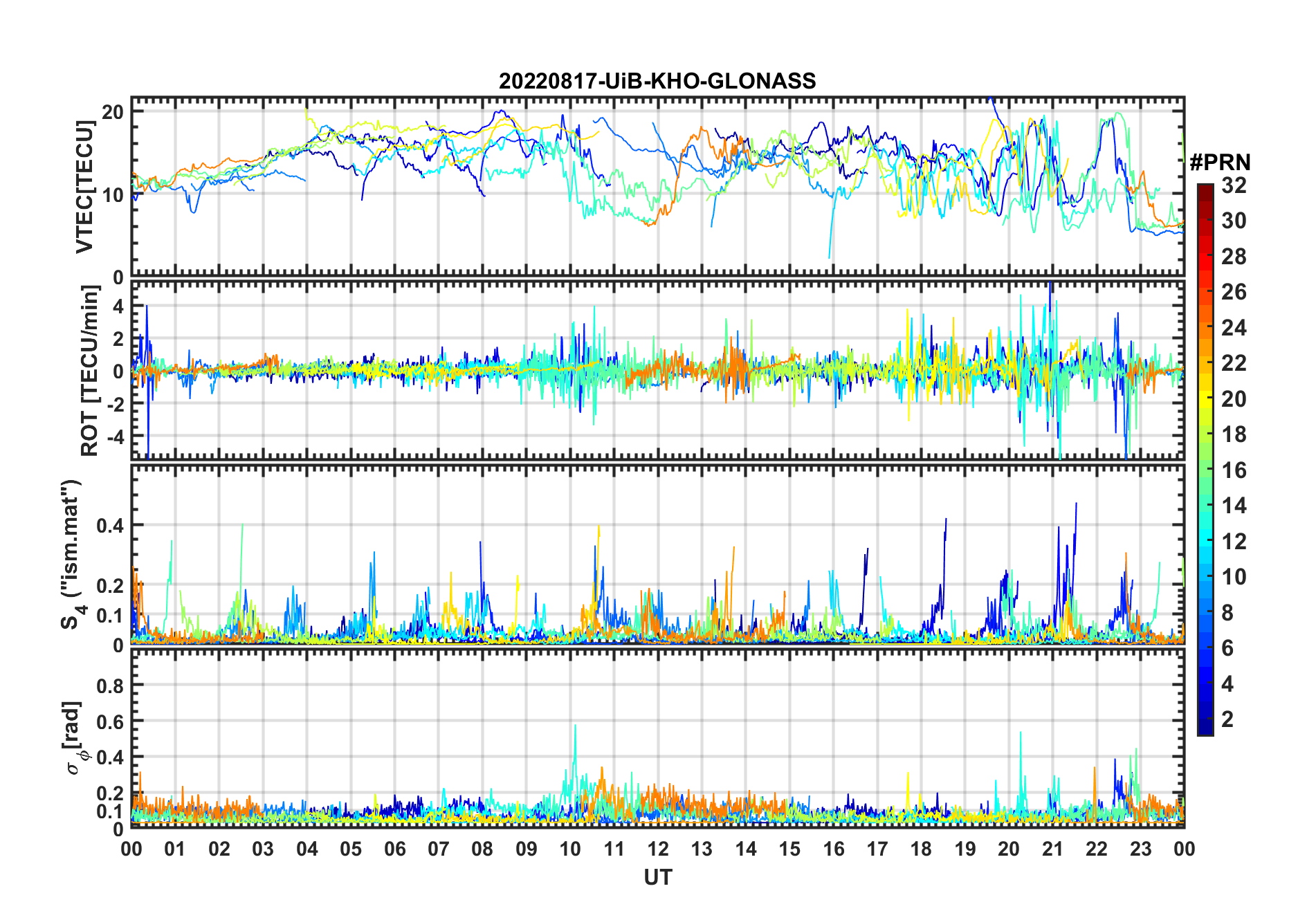Click colorbar tick label 26

(1234, 292)
